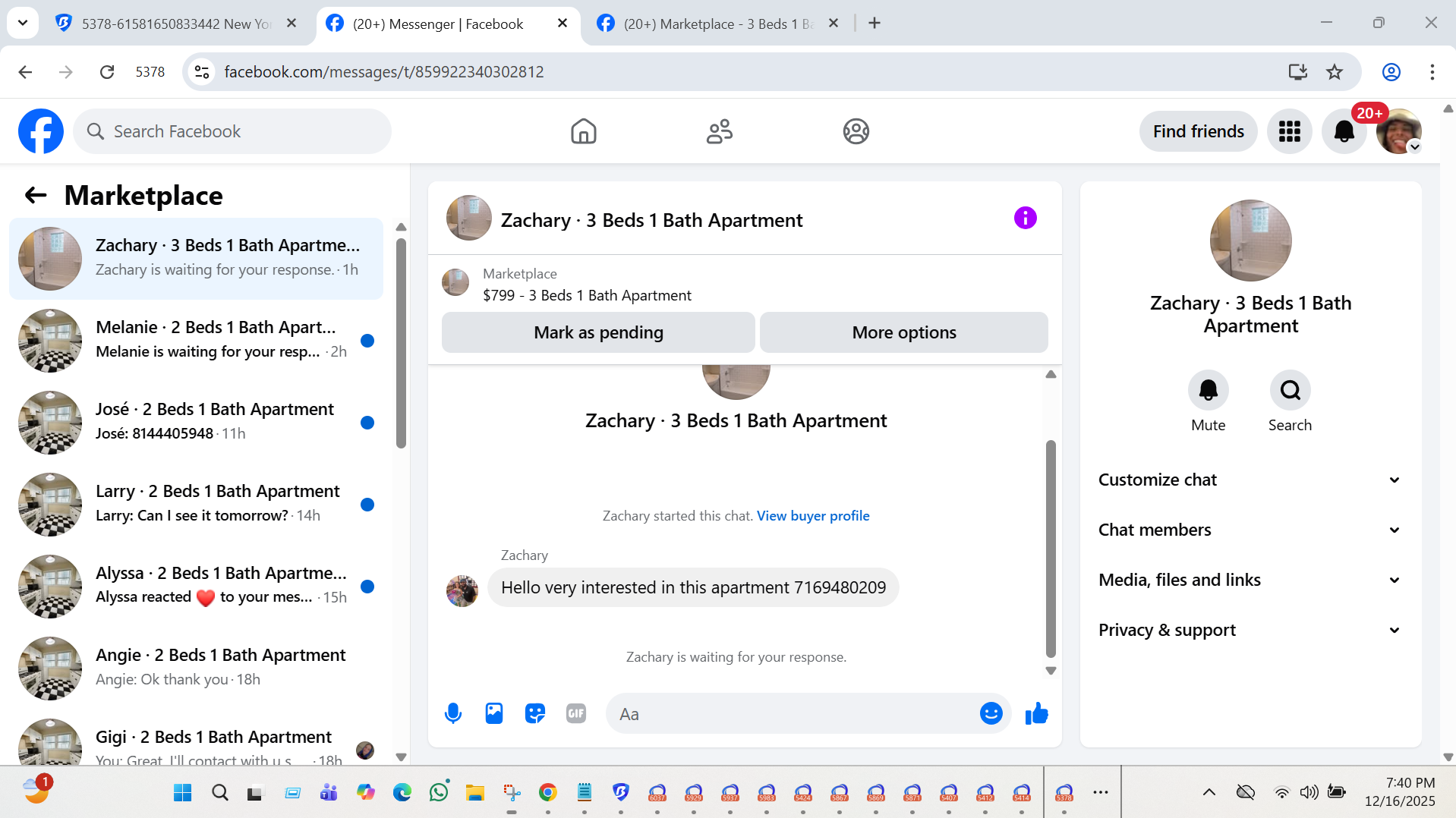
Task: Open José's conversation with number 8144405948
Action: (x=196, y=423)
